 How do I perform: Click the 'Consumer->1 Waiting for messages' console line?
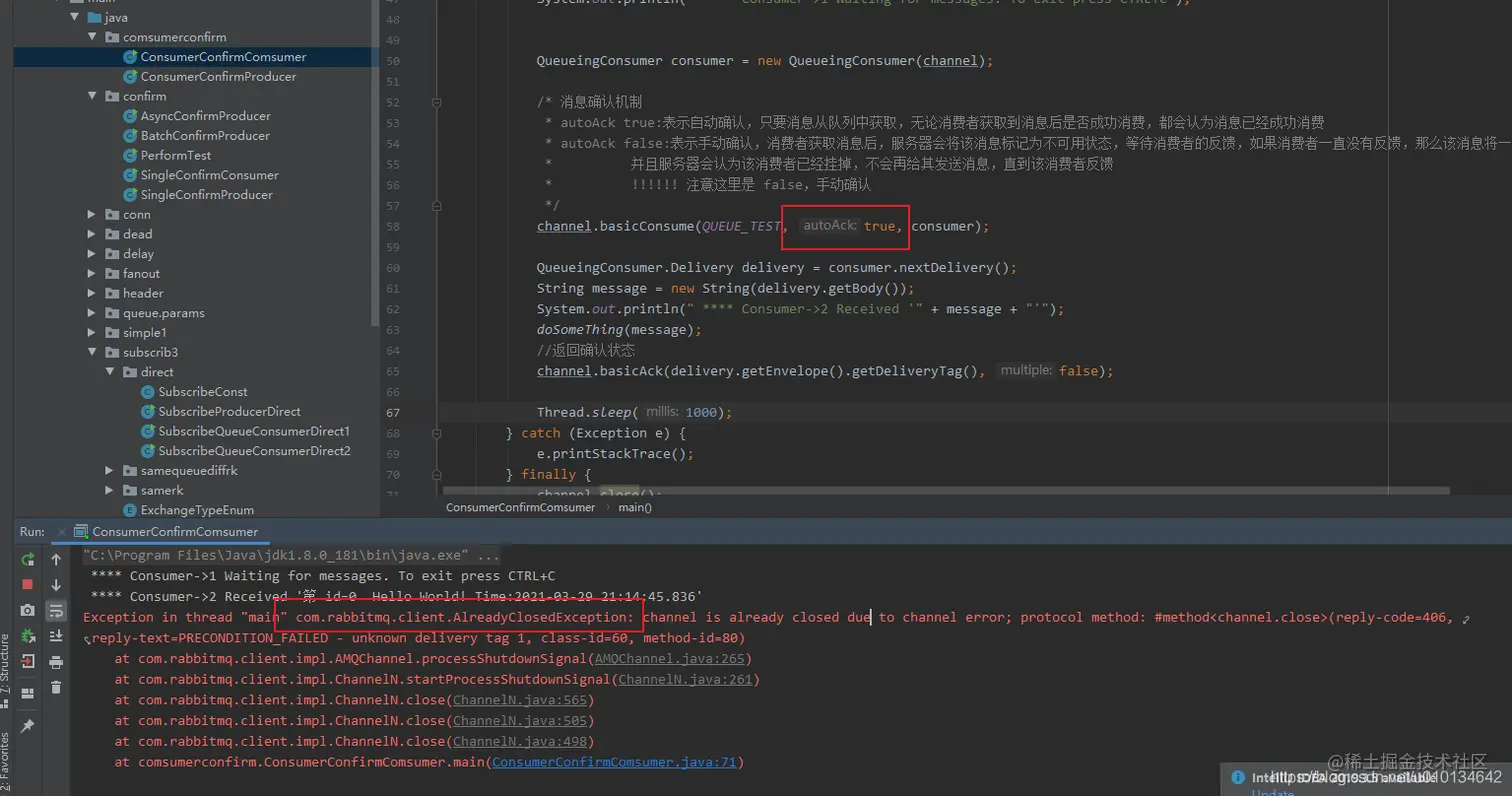[322, 576]
